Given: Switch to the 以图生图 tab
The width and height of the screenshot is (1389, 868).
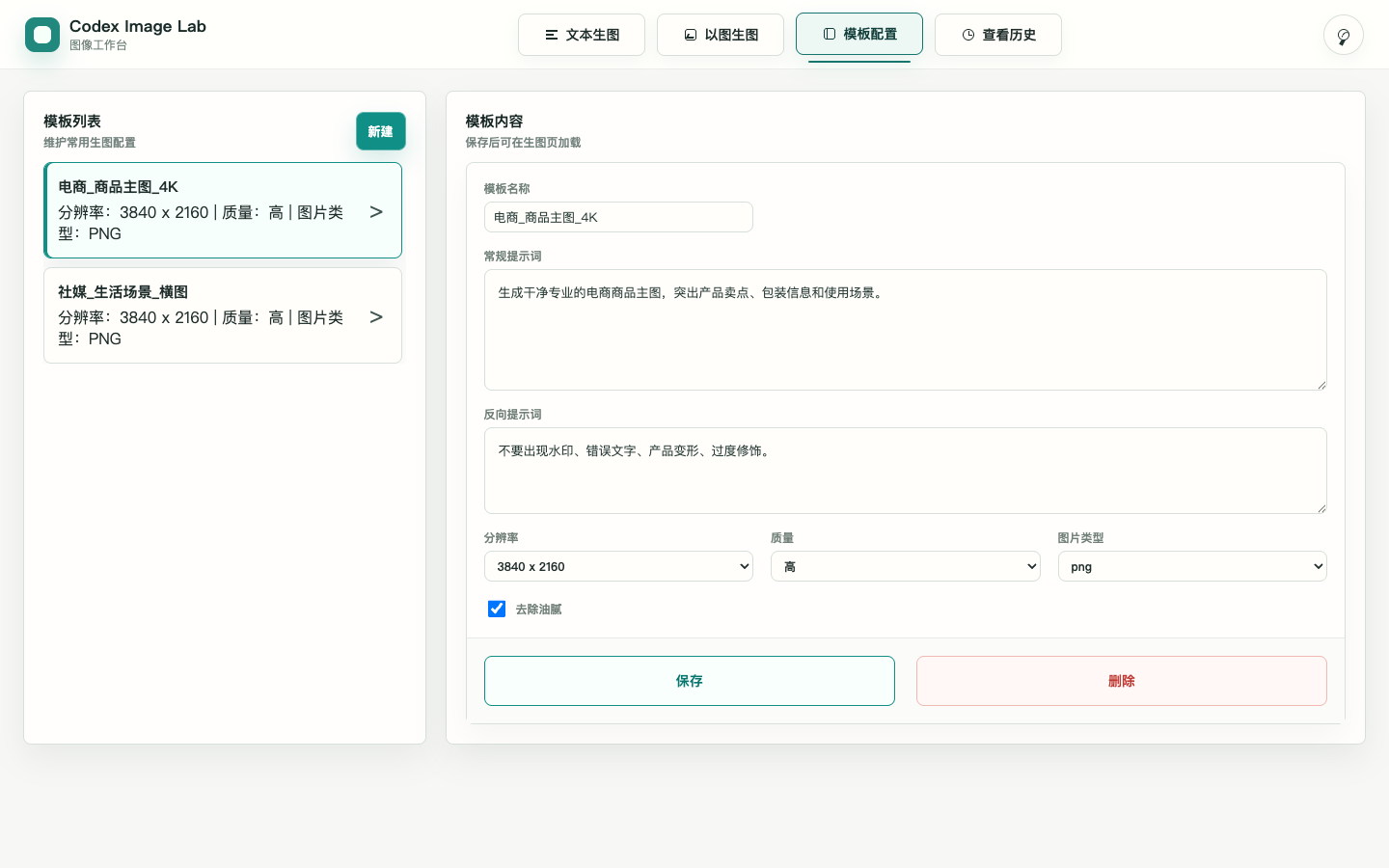Looking at the screenshot, I should click(x=721, y=35).
